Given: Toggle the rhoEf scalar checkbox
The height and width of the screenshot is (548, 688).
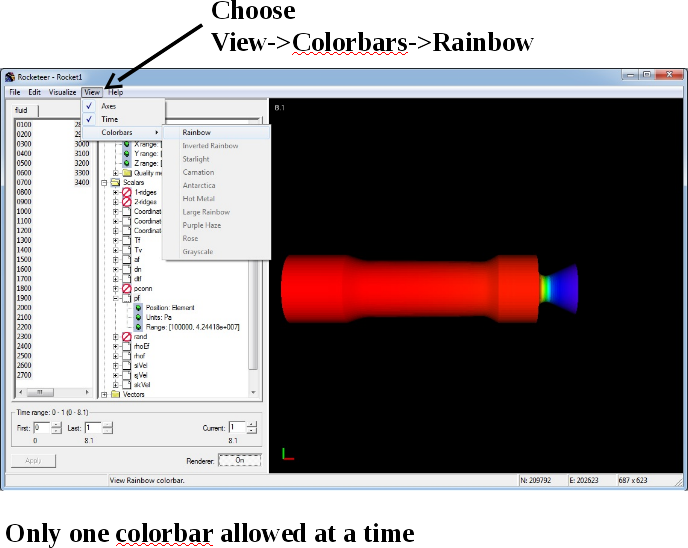Looking at the screenshot, I should (127, 346).
